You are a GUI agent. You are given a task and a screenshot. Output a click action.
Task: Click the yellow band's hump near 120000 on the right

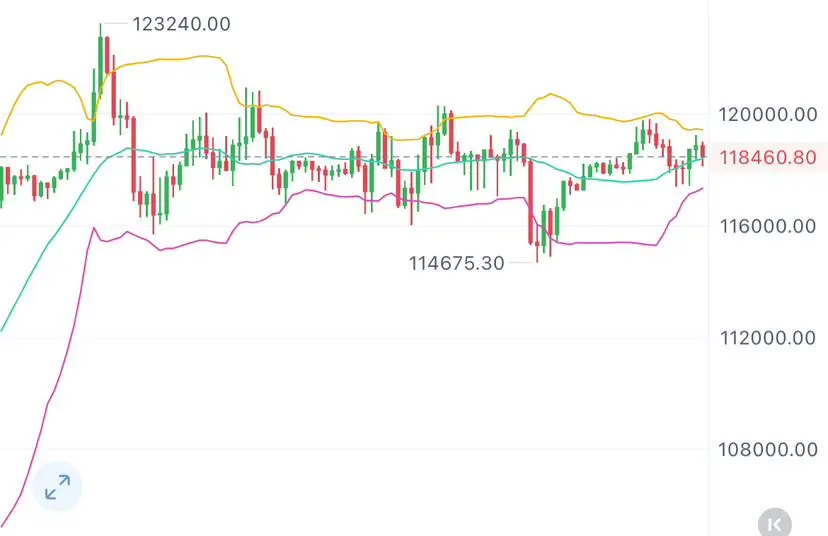point(551,95)
